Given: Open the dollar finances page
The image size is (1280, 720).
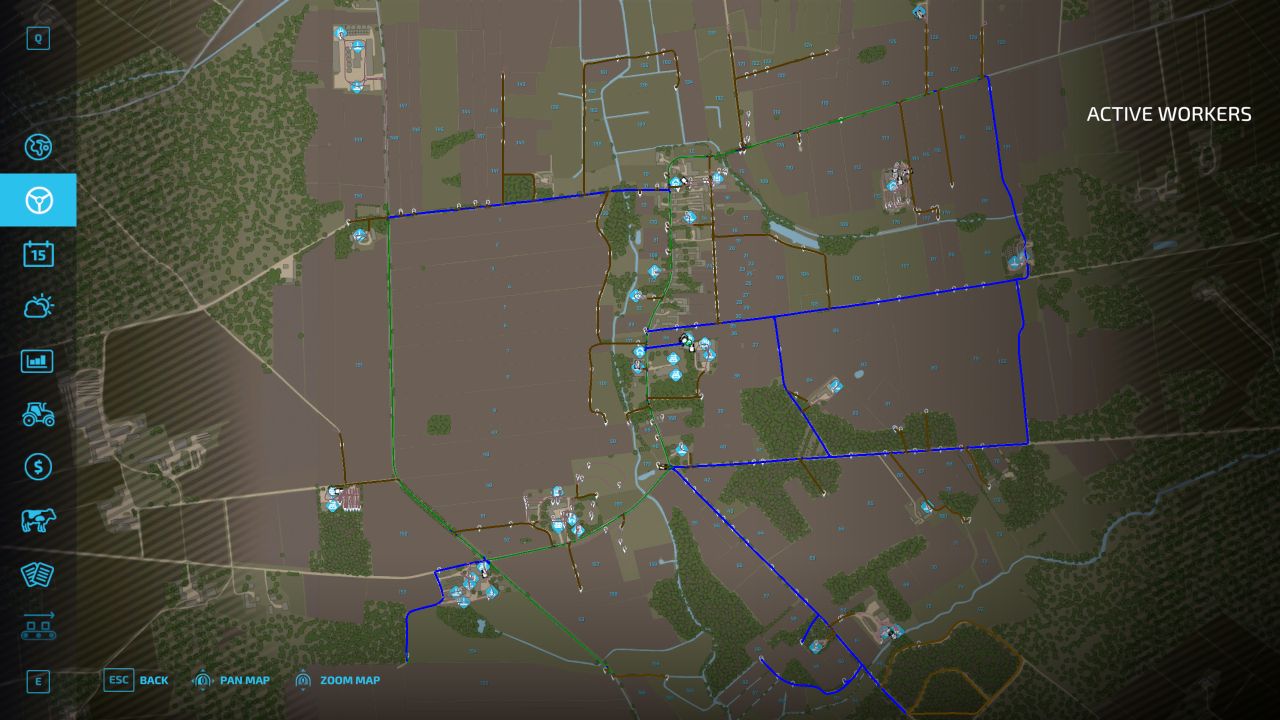Looking at the screenshot, I should [x=38, y=467].
